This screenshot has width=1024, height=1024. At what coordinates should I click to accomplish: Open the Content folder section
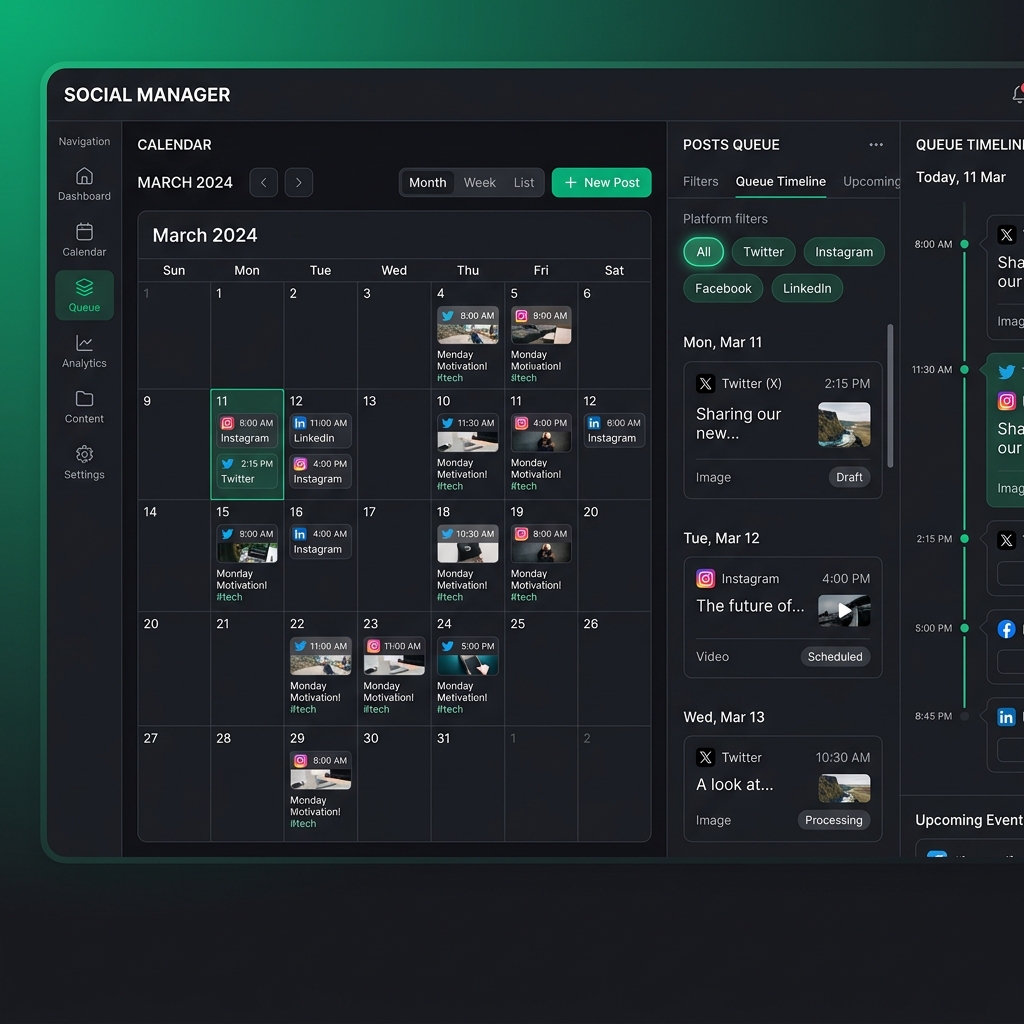84,407
